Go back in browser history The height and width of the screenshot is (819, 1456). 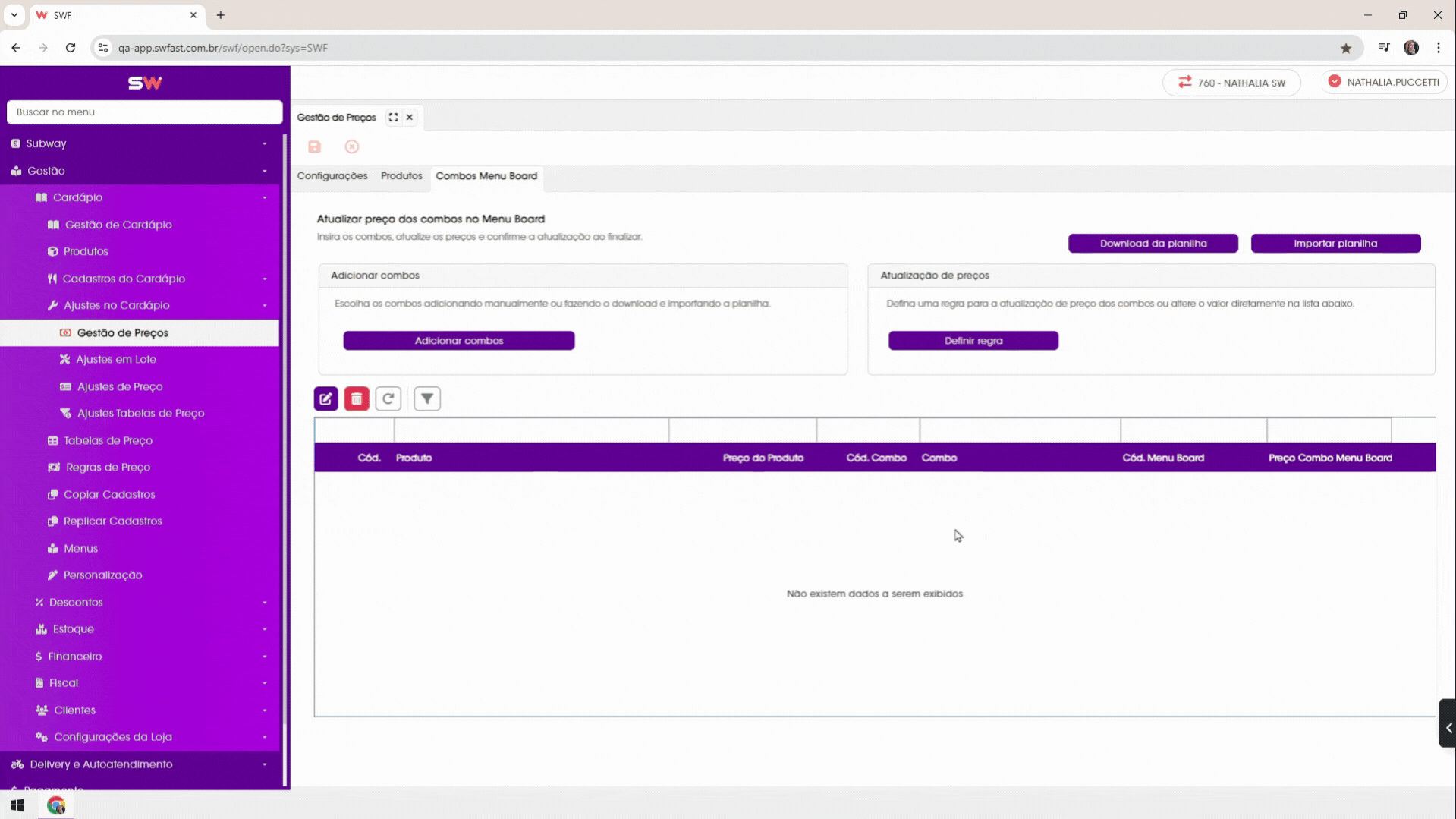point(16,48)
